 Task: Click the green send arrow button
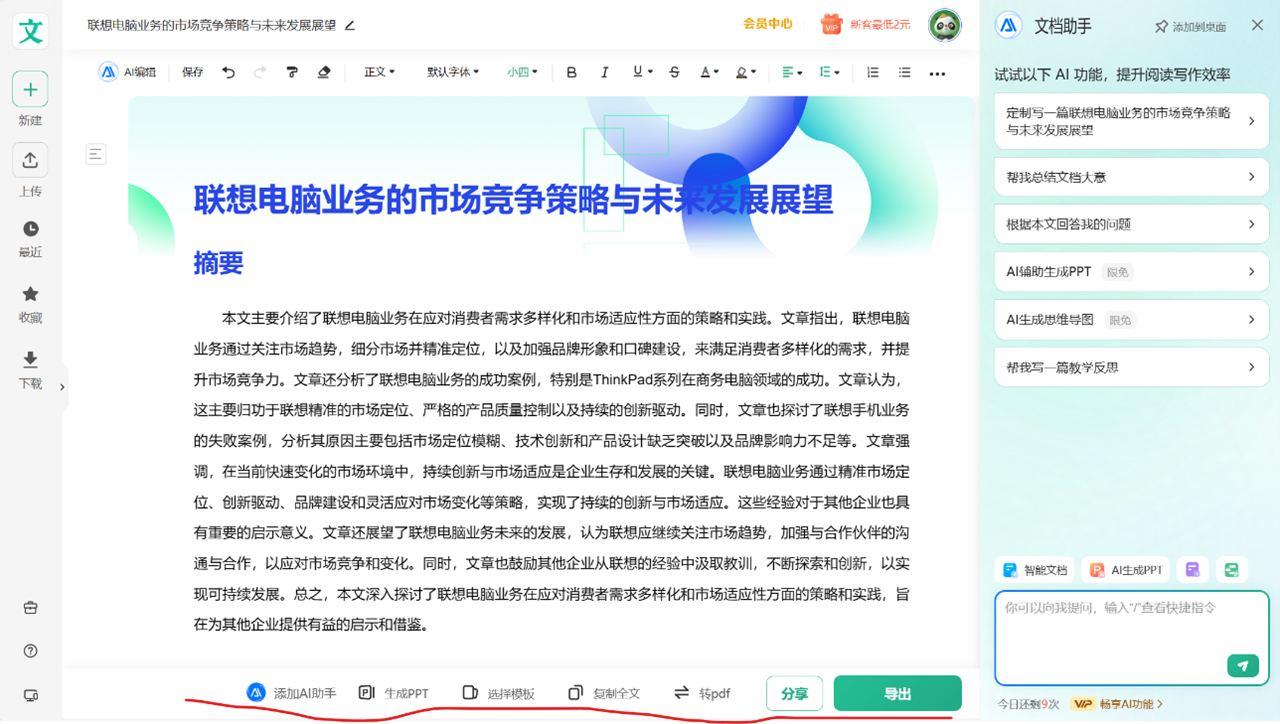[x=1242, y=665]
